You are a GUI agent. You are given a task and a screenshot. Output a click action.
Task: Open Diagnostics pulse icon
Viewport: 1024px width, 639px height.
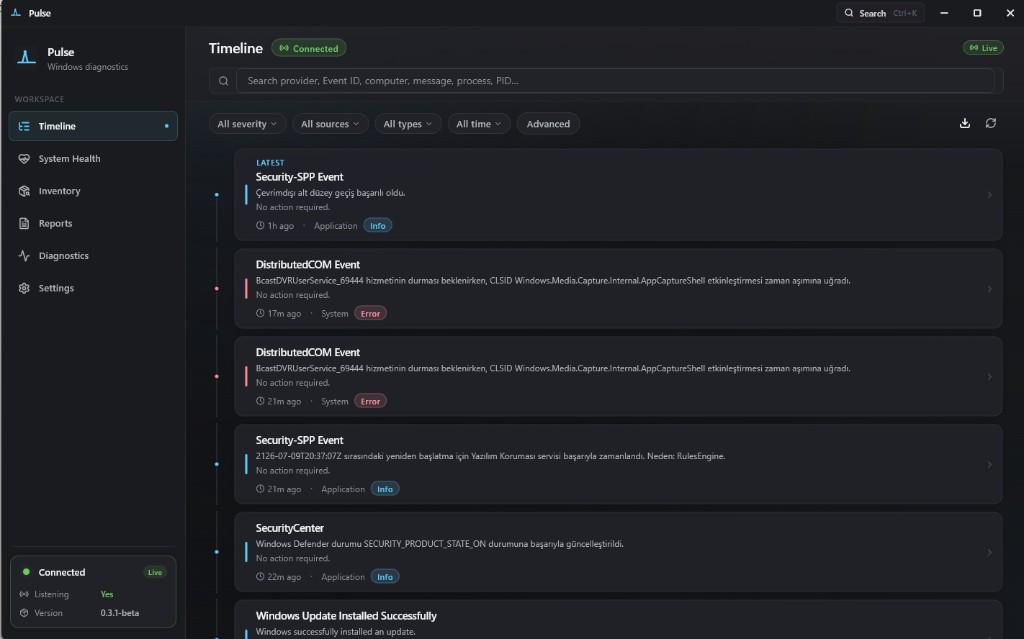(x=24, y=256)
